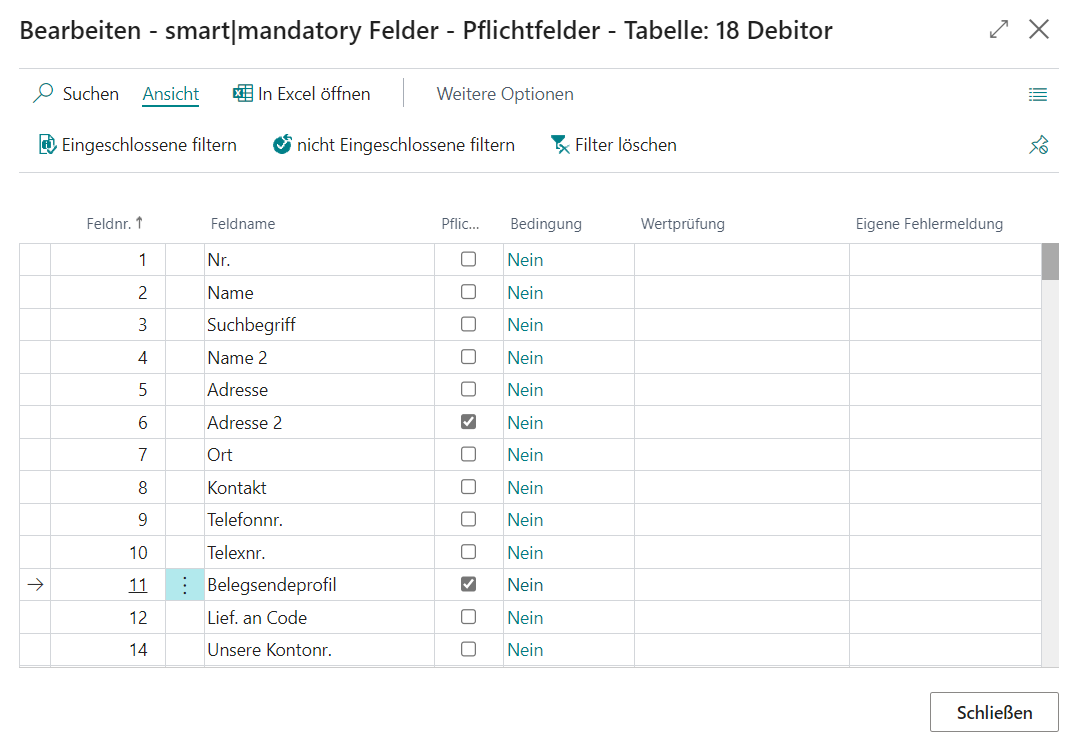Select the Ansicht menu item
1072x752 pixels.
pyautogui.click(x=170, y=93)
